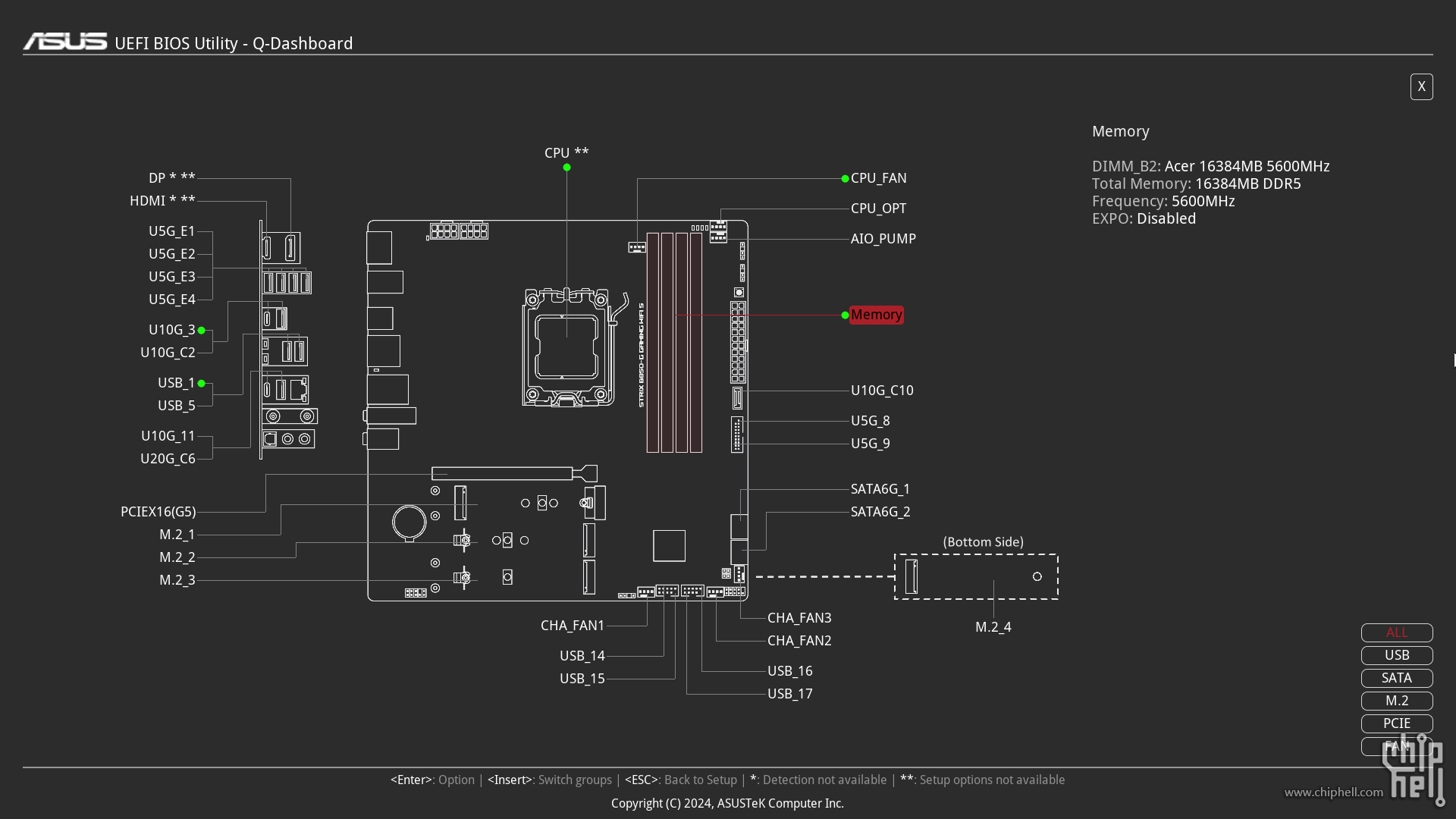Select the USB_17 header label
The image size is (1456, 819).
click(x=790, y=694)
